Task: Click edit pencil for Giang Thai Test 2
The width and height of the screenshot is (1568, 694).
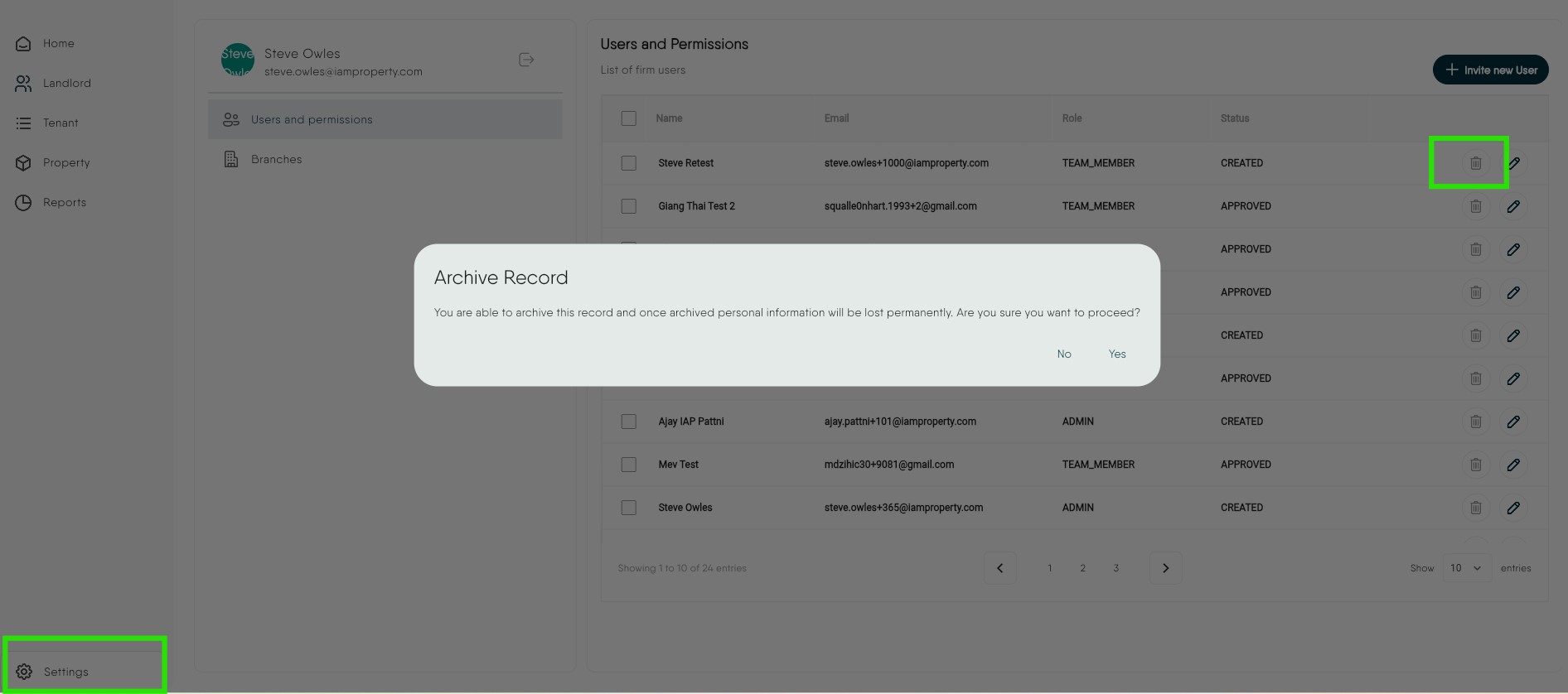Action: pyautogui.click(x=1512, y=206)
